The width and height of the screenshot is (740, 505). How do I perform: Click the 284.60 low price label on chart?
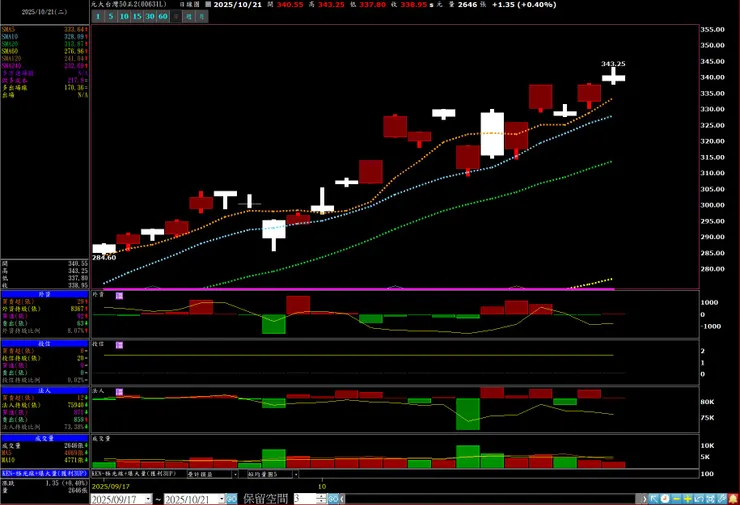[x=104, y=258]
